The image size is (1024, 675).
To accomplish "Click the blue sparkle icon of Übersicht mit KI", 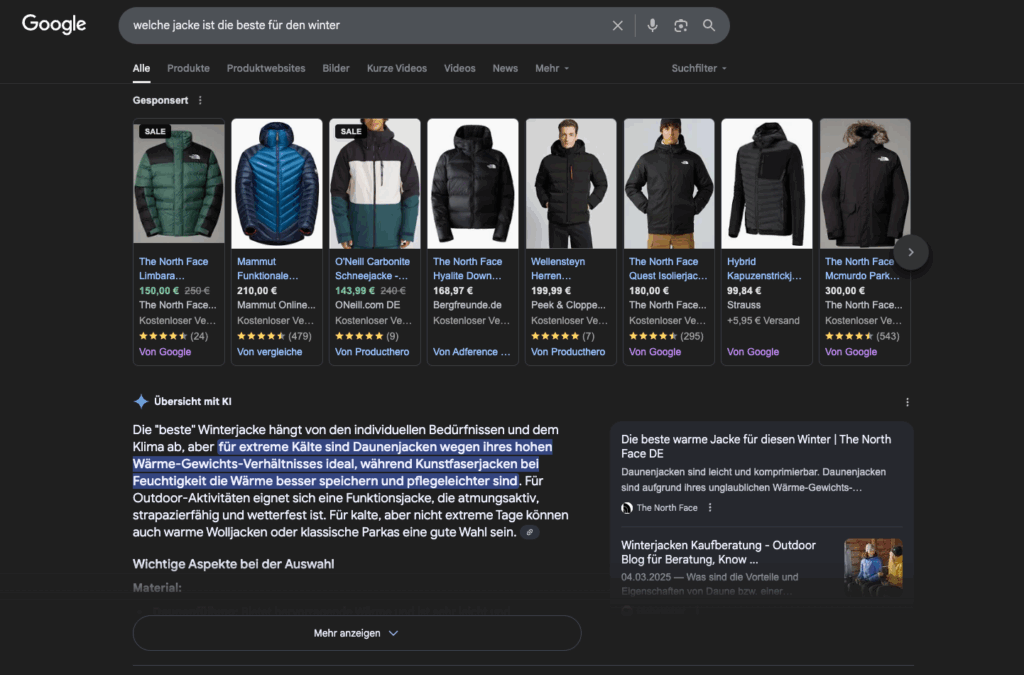I will click(x=140, y=401).
